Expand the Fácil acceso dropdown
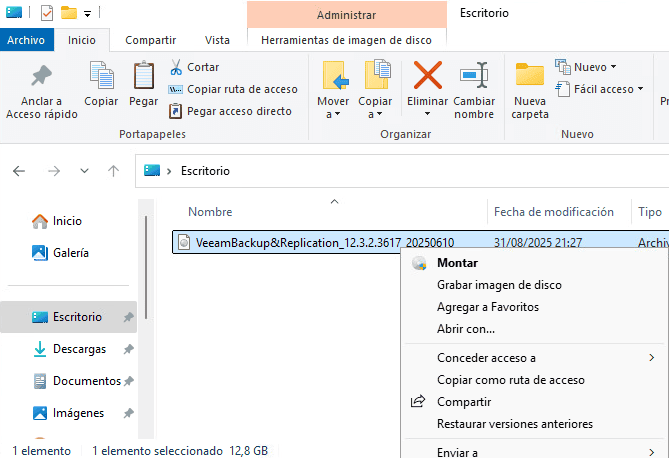This screenshot has height=458, width=669. click(603, 89)
